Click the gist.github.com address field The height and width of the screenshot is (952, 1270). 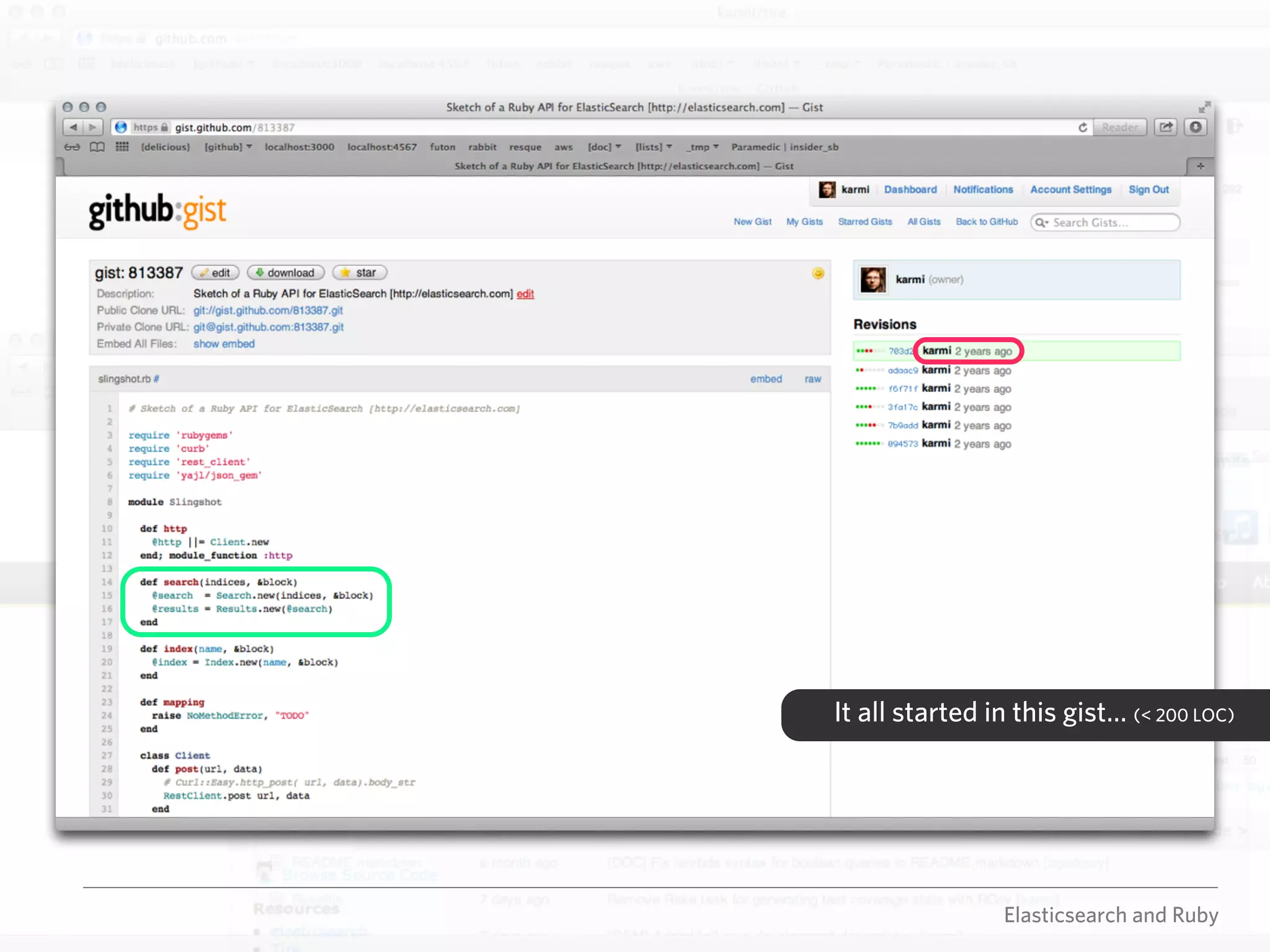coord(602,127)
